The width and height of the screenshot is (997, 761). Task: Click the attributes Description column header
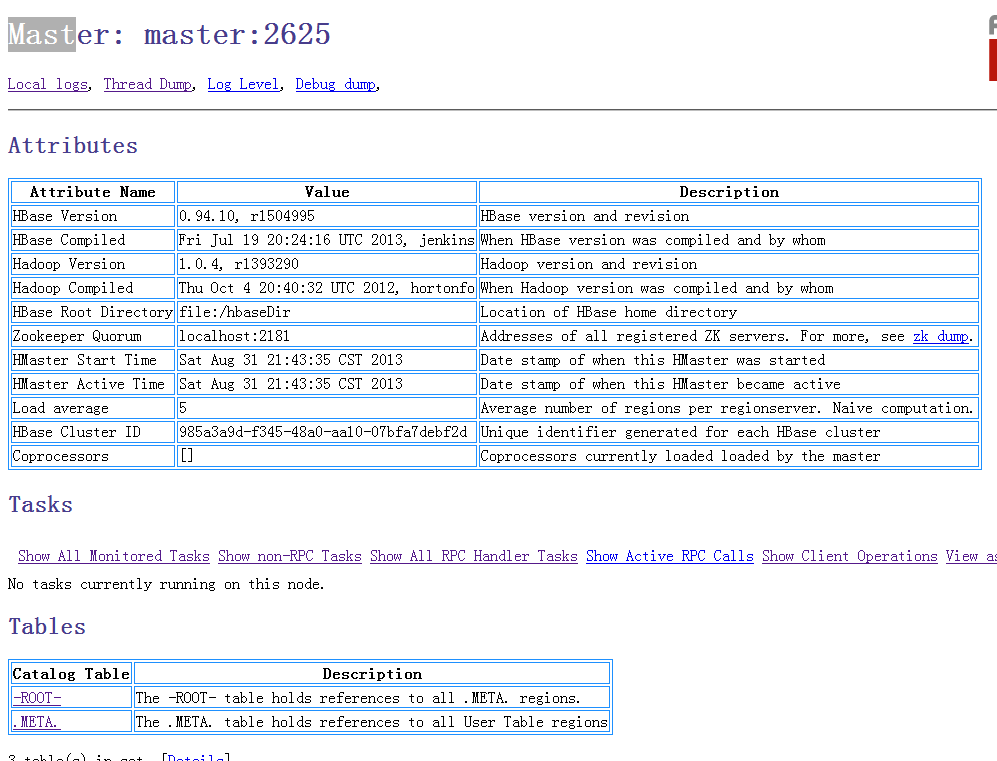(729, 192)
